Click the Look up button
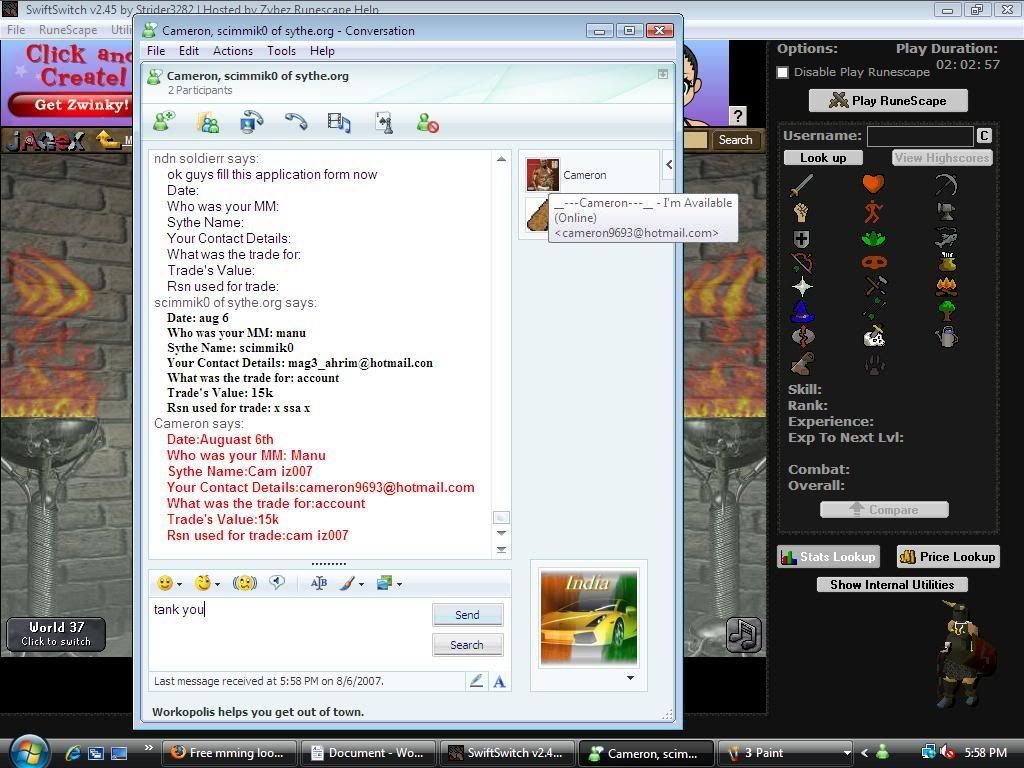 click(x=823, y=157)
